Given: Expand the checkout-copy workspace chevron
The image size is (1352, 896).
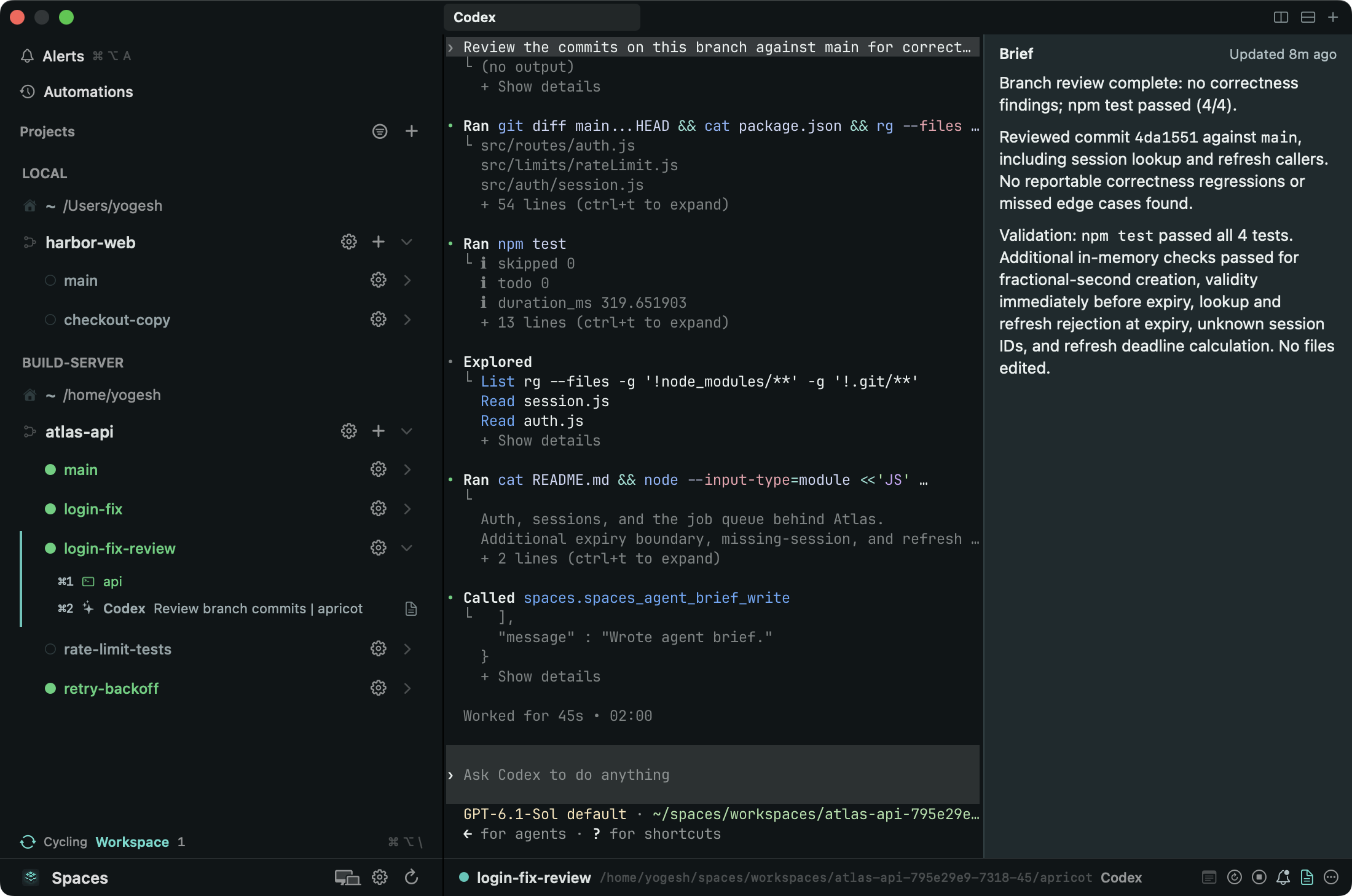Looking at the screenshot, I should [407, 320].
